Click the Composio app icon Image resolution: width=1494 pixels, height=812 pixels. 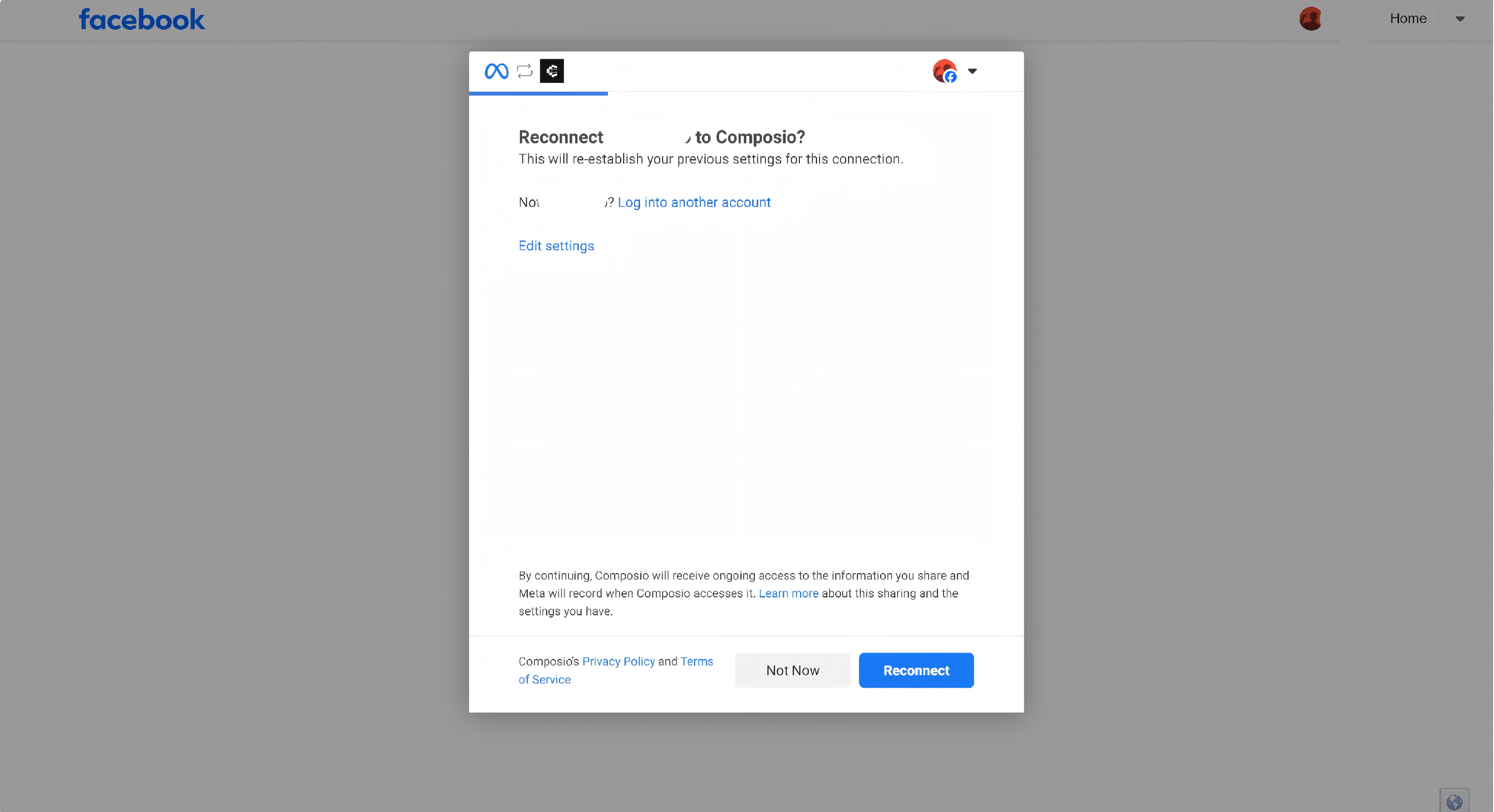point(552,71)
